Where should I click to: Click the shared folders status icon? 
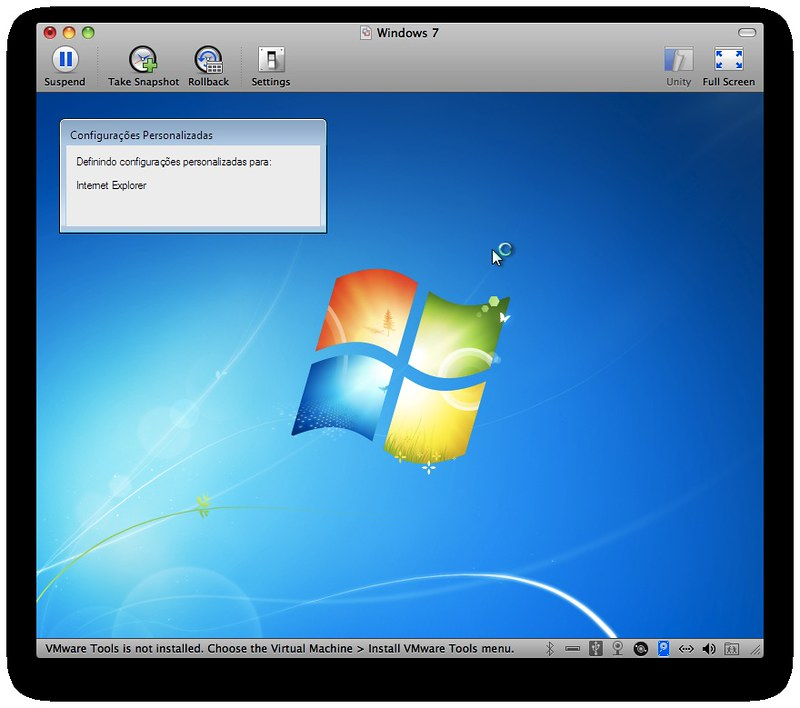coord(732,649)
